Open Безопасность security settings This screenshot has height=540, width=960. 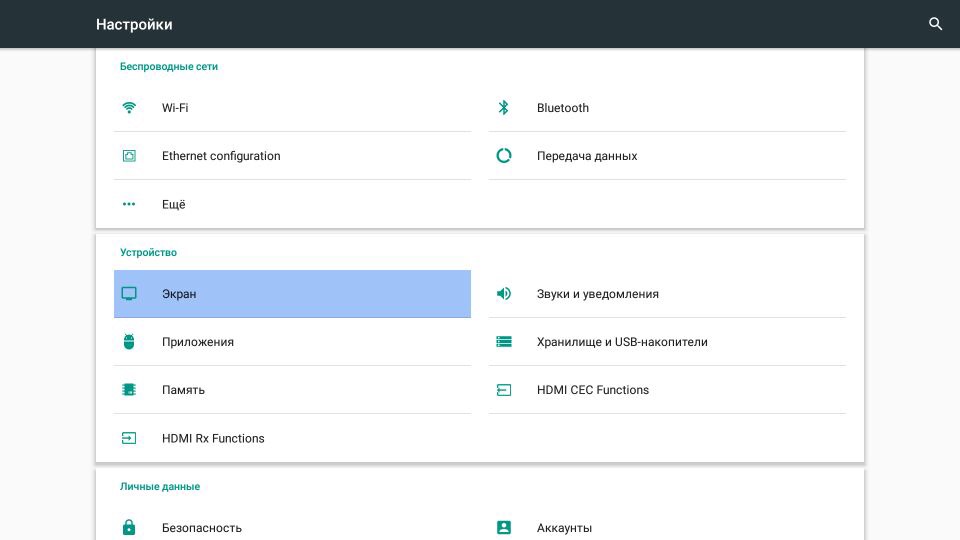point(202,527)
